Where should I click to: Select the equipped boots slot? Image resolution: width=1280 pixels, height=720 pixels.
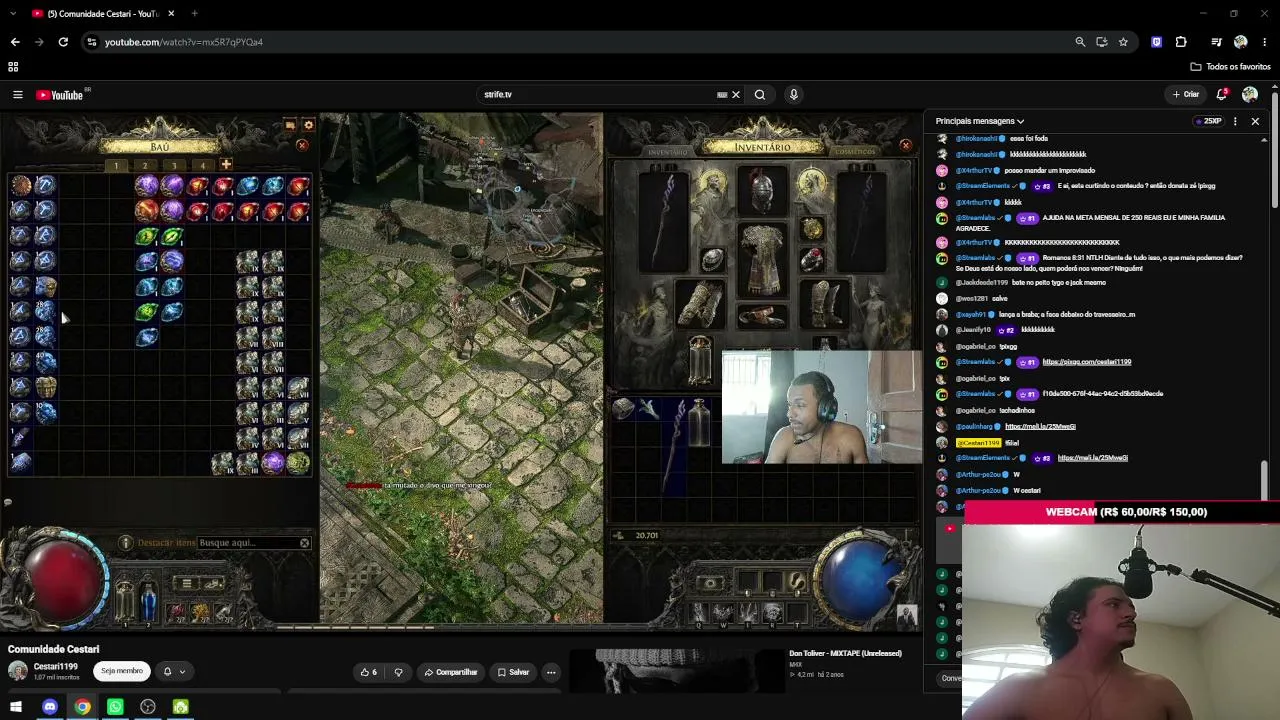click(x=825, y=305)
